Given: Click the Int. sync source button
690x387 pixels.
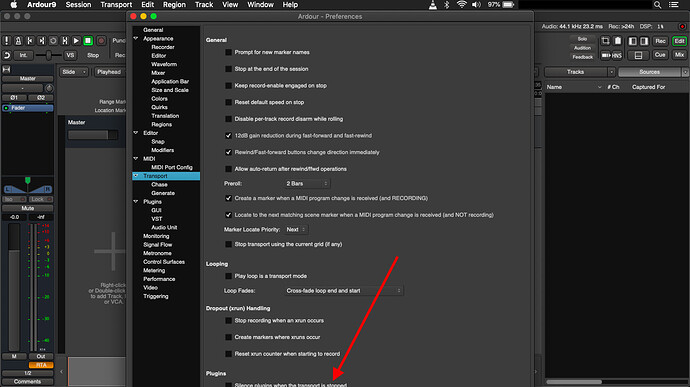Looking at the screenshot, I should [x=23, y=55].
